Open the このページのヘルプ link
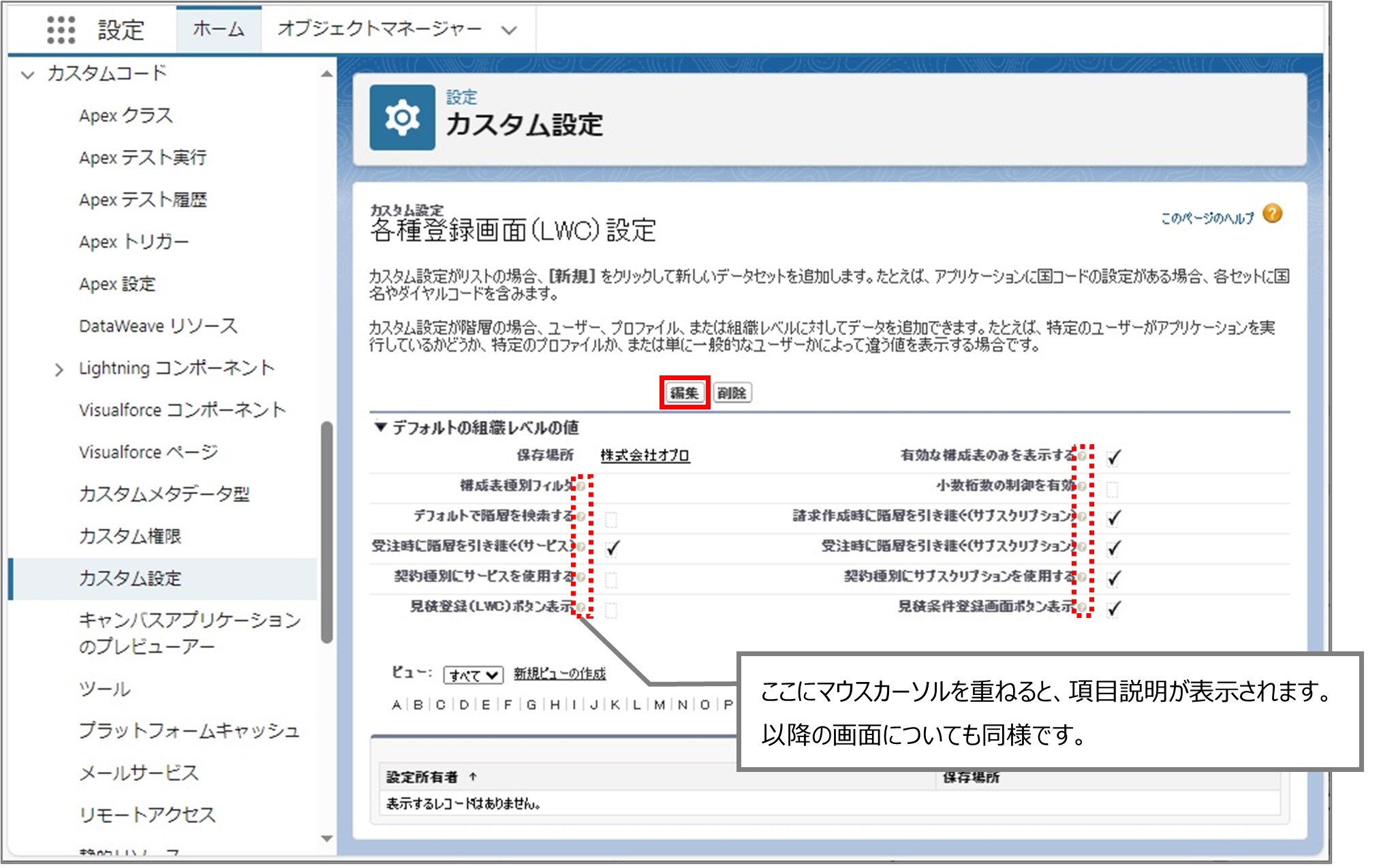The height and width of the screenshot is (868, 1381). pyautogui.click(x=1207, y=218)
